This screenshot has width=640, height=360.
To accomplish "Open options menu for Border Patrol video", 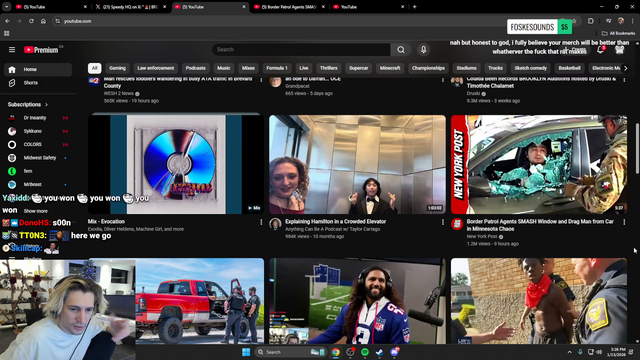I will tap(624, 222).
